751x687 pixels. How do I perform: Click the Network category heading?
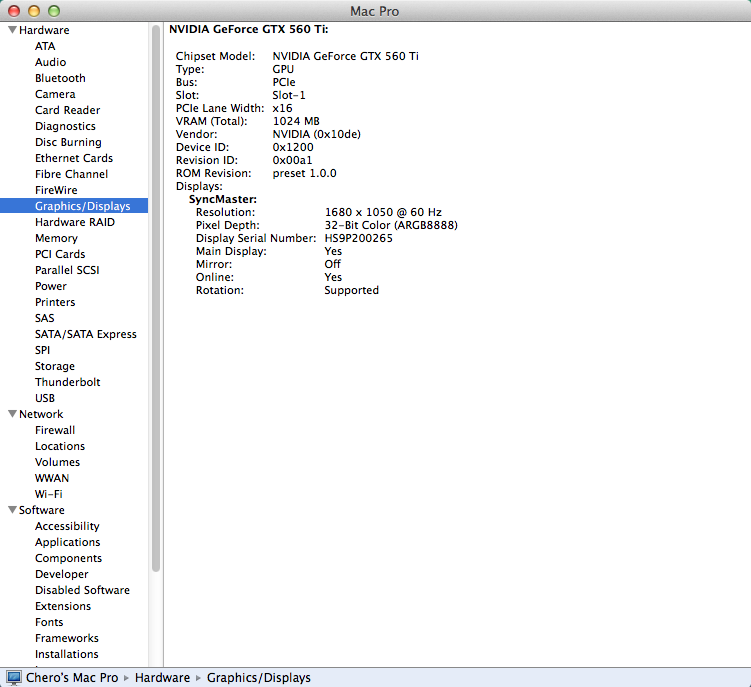point(41,414)
